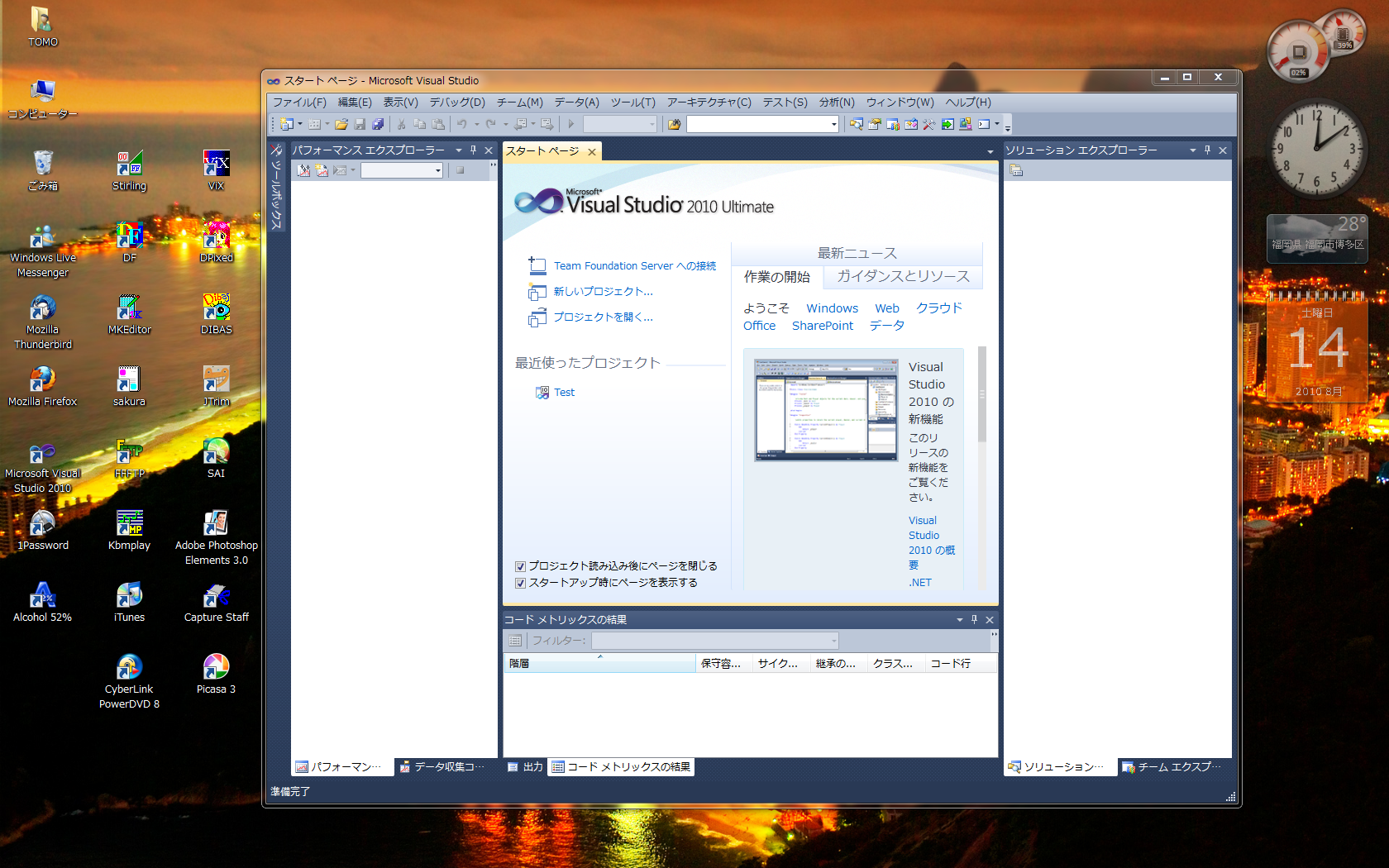
Task: Open iTunes desktop shortcut
Action: tap(129, 602)
